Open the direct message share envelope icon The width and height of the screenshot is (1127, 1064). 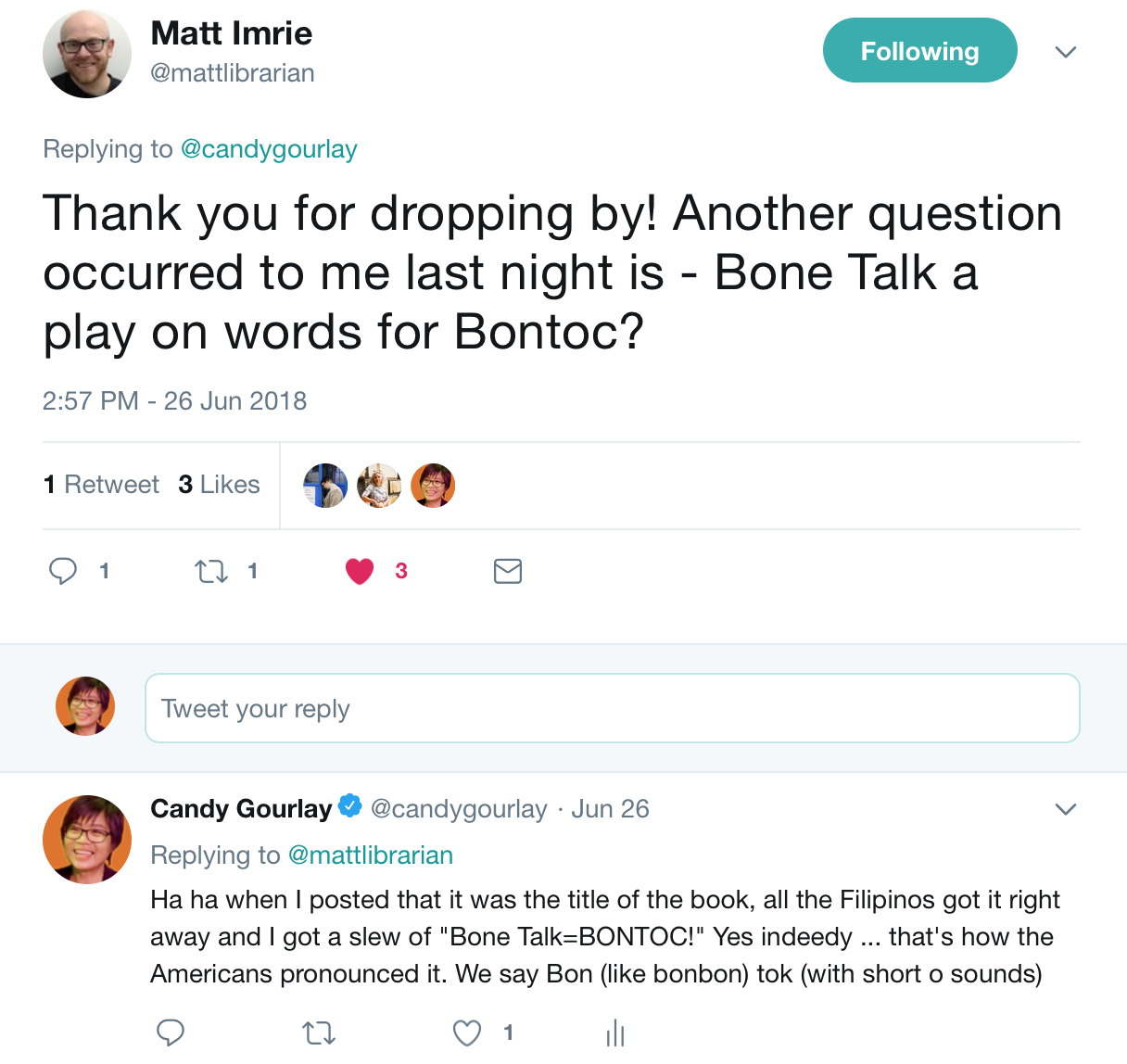pyautogui.click(x=507, y=571)
